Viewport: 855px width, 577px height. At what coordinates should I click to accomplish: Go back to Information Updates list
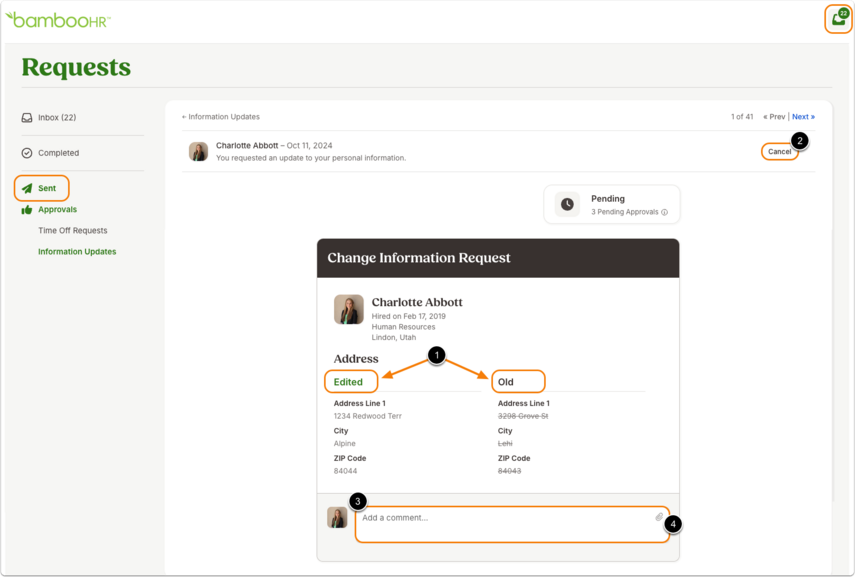click(221, 117)
